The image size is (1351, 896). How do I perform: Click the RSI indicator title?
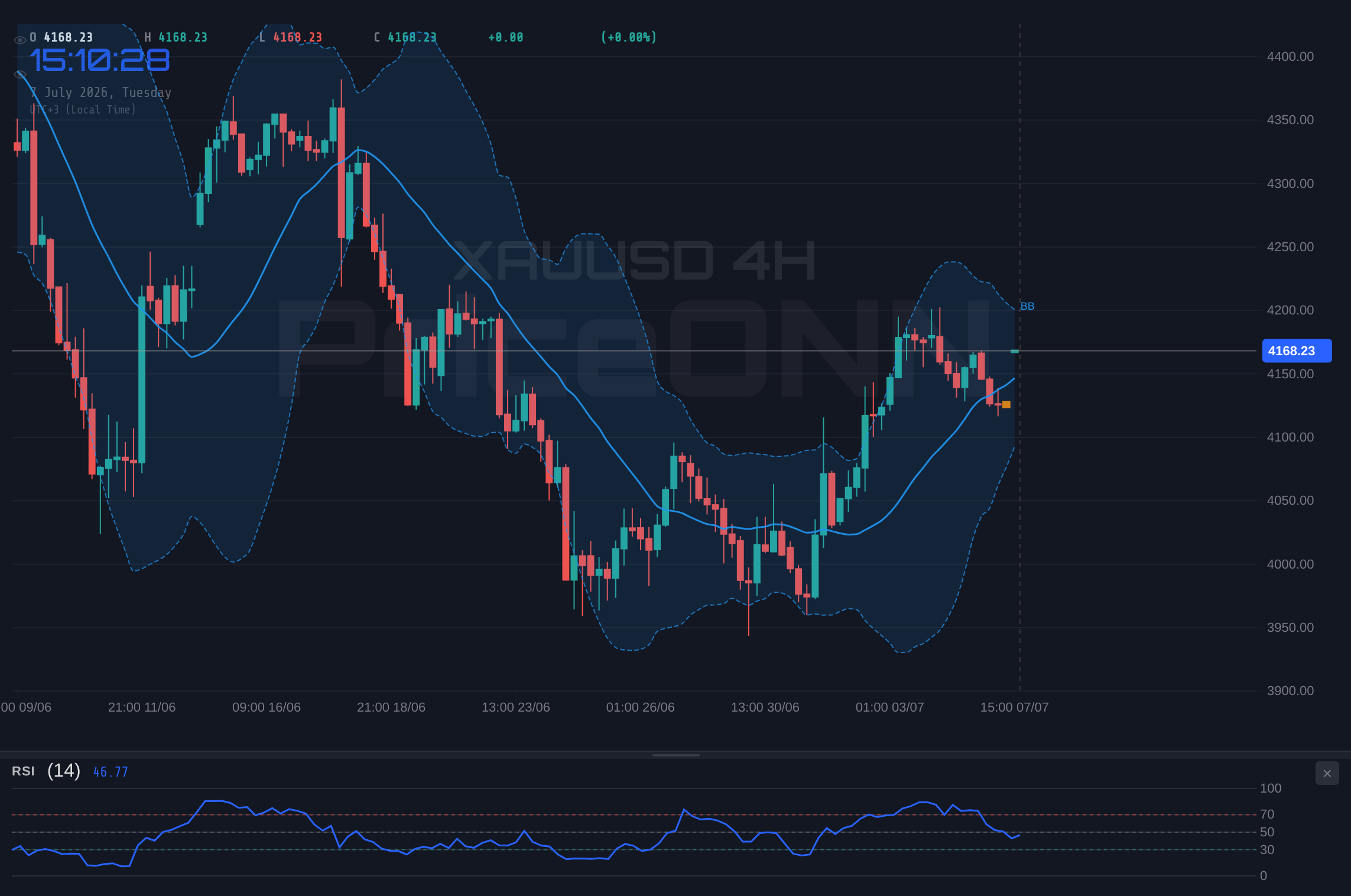click(x=23, y=771)
